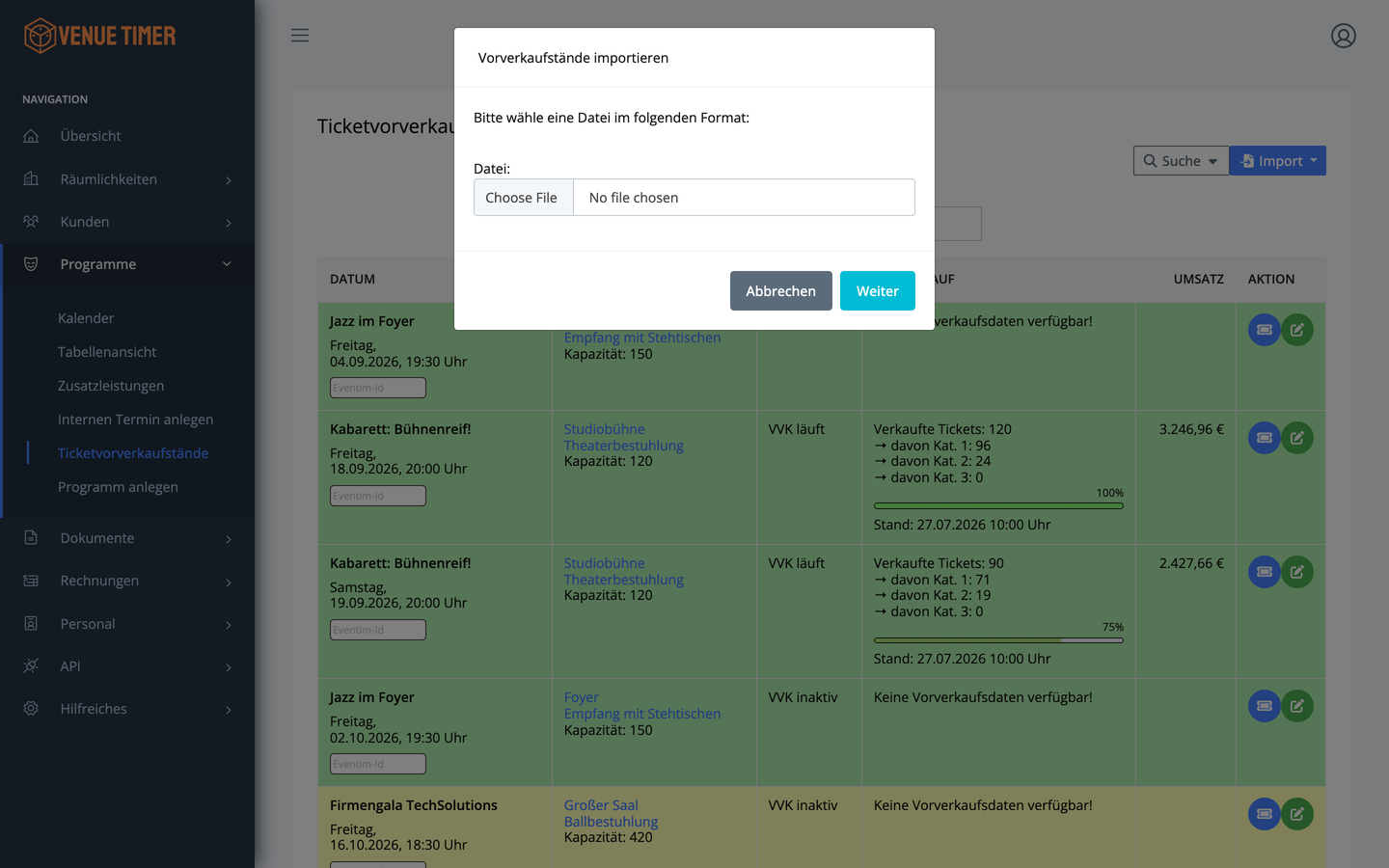Click edit icon for Kabarett 18.09.2026
This screenshot has width=1389, height=868.
(1297, 438)
